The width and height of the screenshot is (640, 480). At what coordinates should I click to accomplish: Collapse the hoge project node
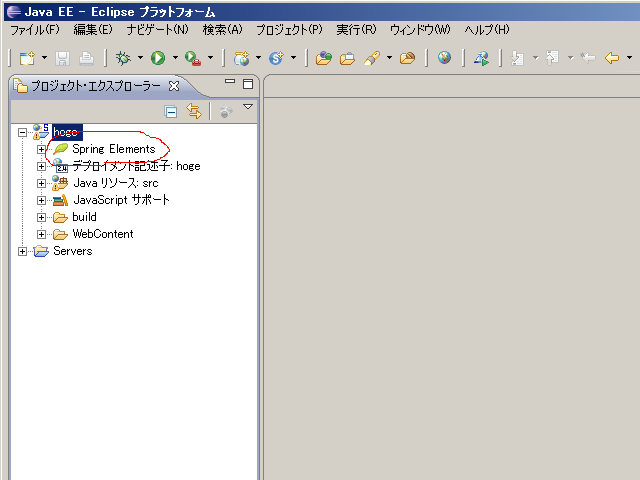[22, 132]
